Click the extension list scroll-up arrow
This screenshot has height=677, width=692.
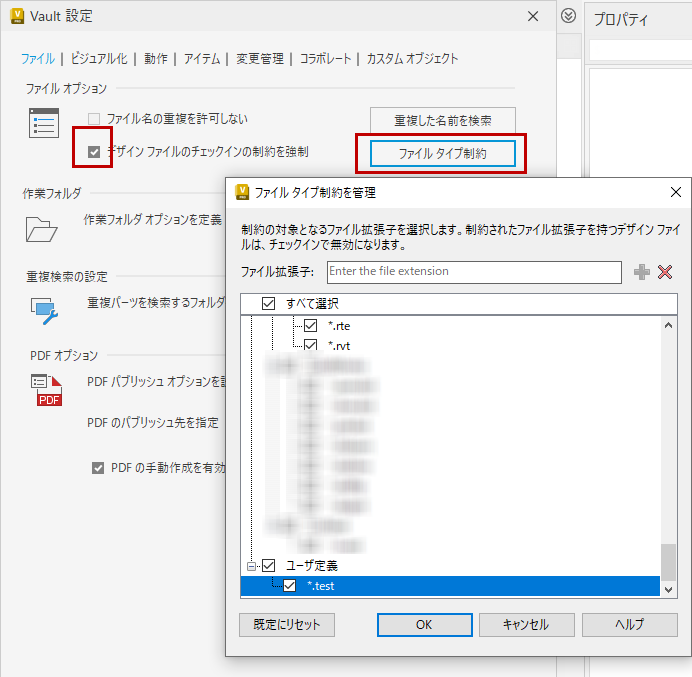(668, 326)
